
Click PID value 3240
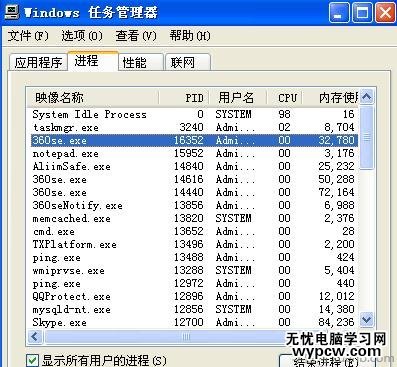click(191, 127)
